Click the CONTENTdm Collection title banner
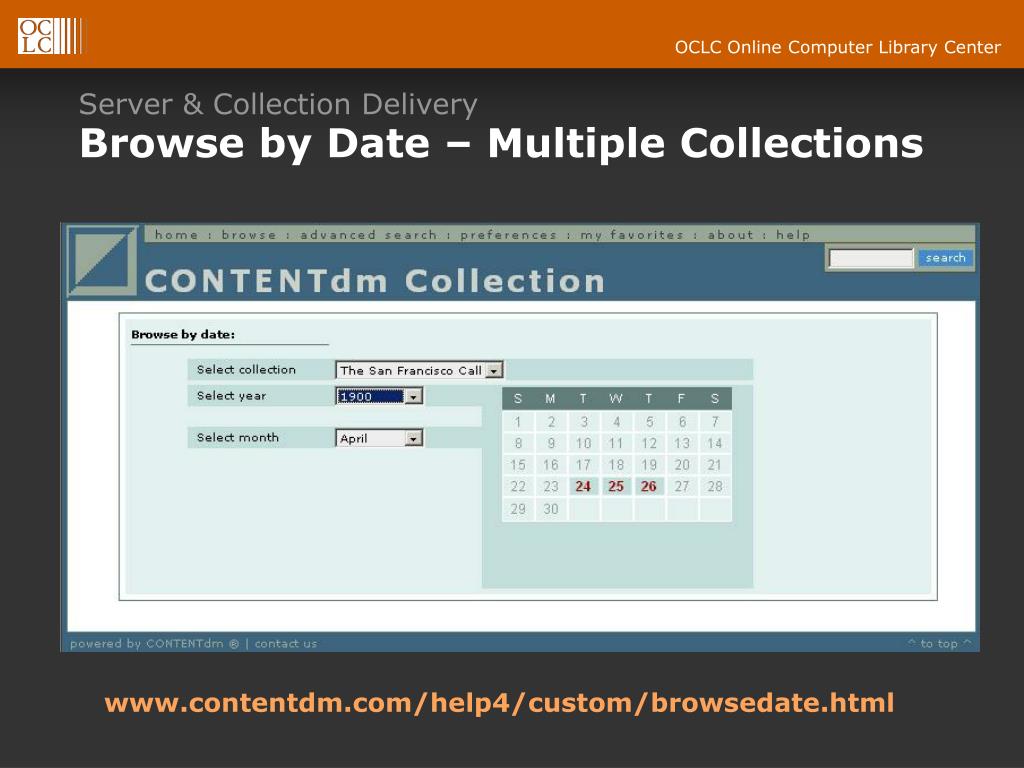 click(375, 281)
